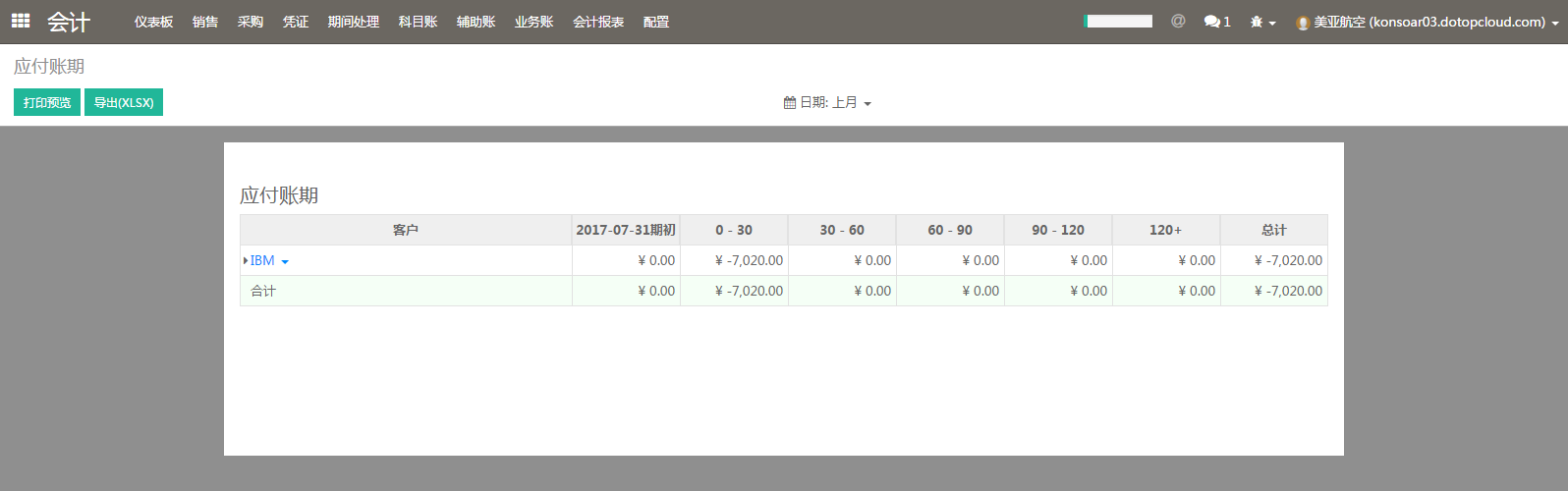The image size is (1568, 491).
Task: Click IBM row 0 - 30 amount ¥ -7,020.00
Action: coord(749,260)
